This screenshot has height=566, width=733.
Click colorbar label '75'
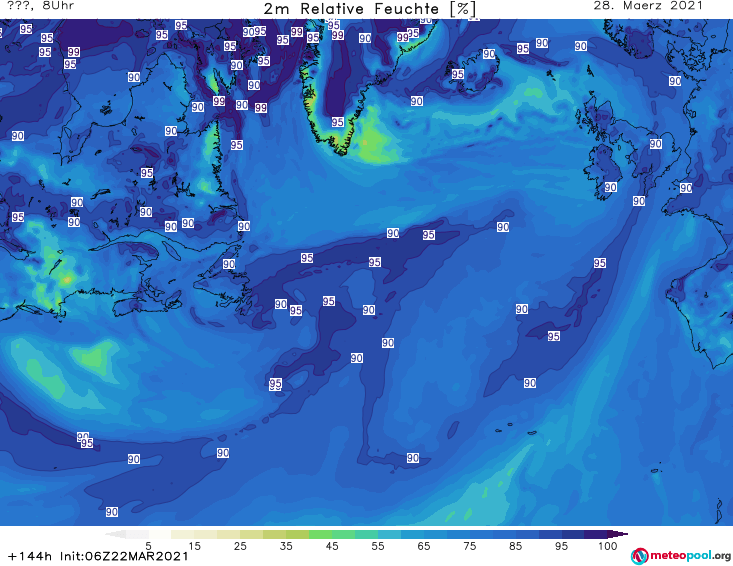coord(469,546)
